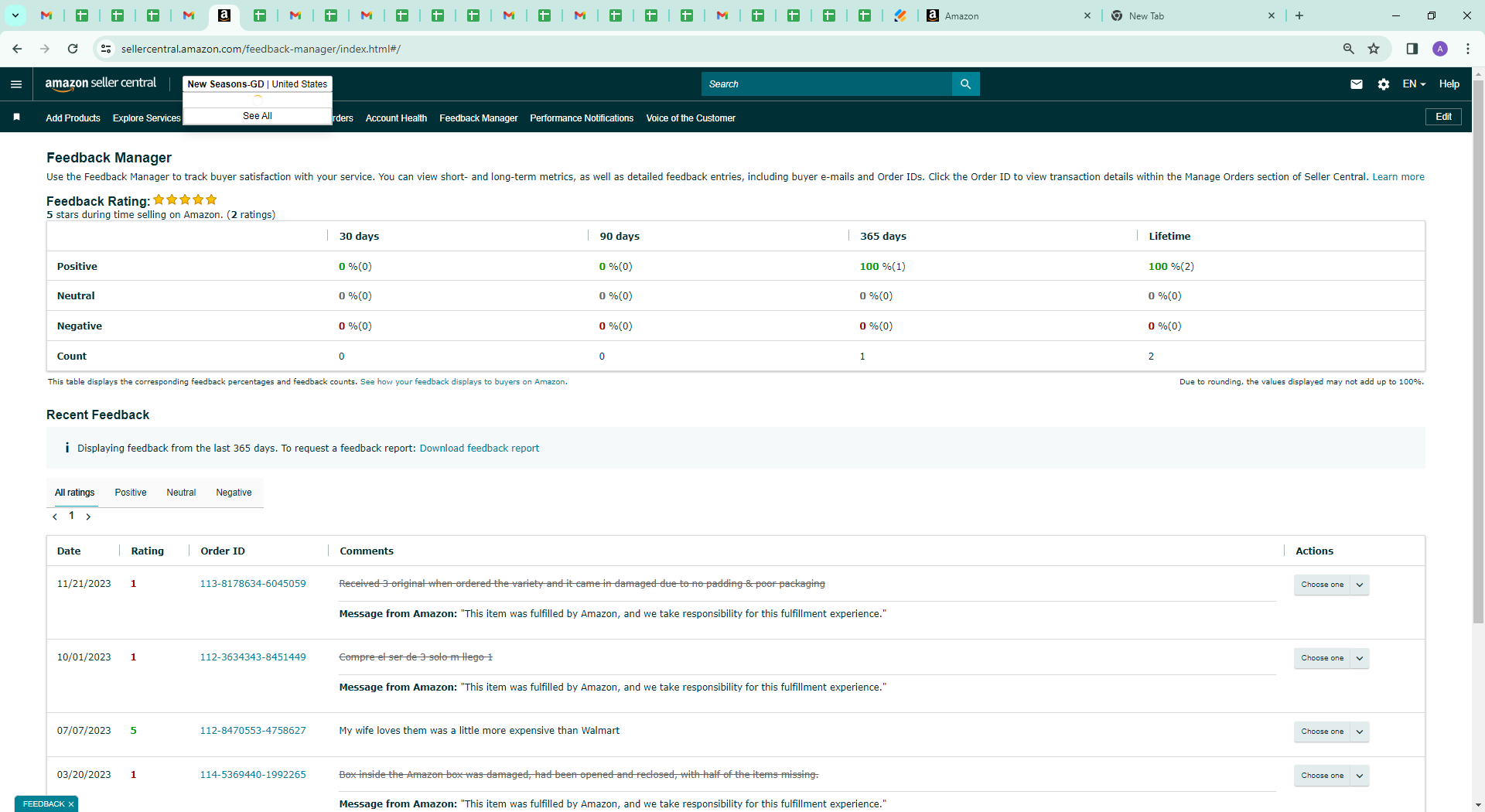
Task: Open the settings gear icon
Action: 1384,84
